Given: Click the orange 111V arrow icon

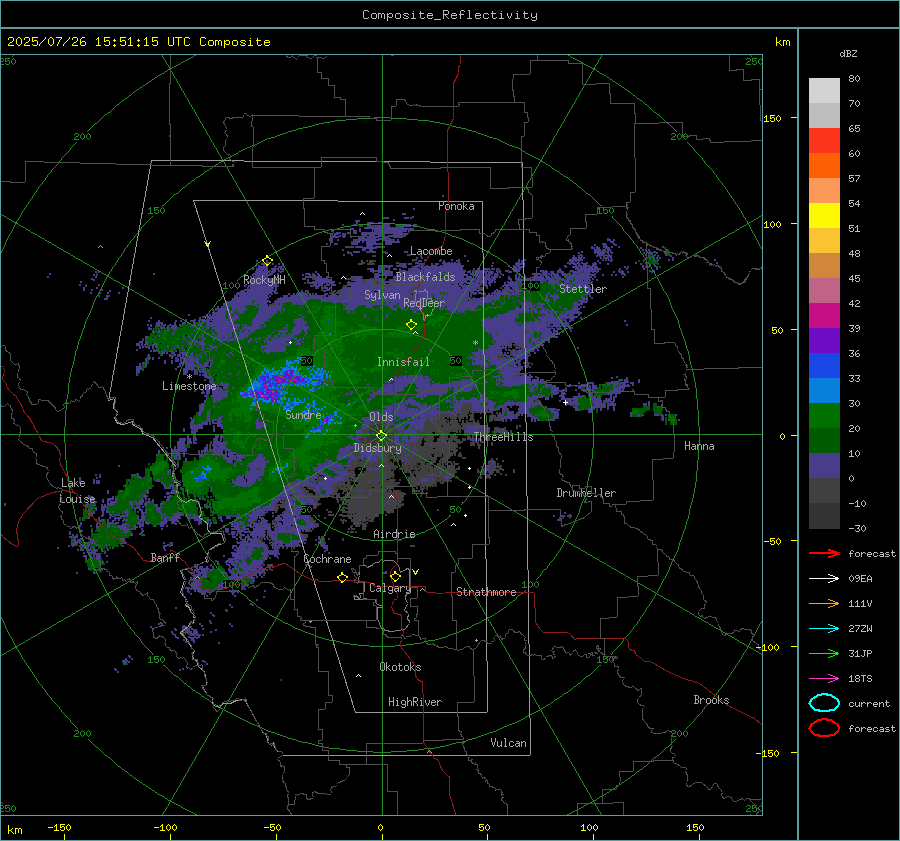Looking at the screenshot, I should (x=824, y=603).
